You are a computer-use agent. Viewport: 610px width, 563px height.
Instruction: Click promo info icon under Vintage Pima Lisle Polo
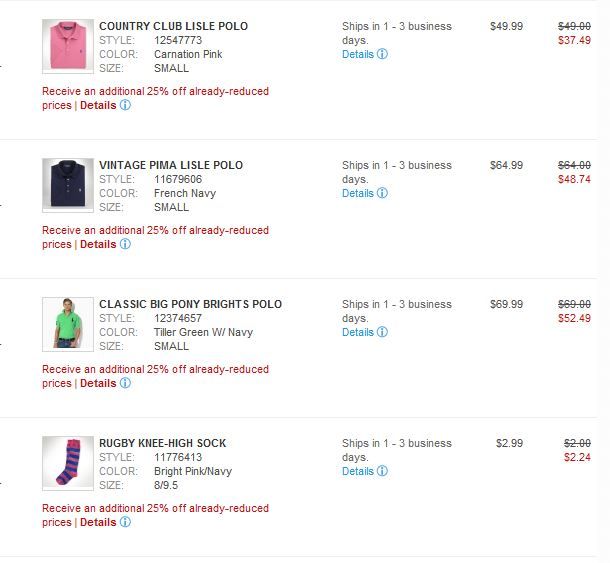[125, 244]
